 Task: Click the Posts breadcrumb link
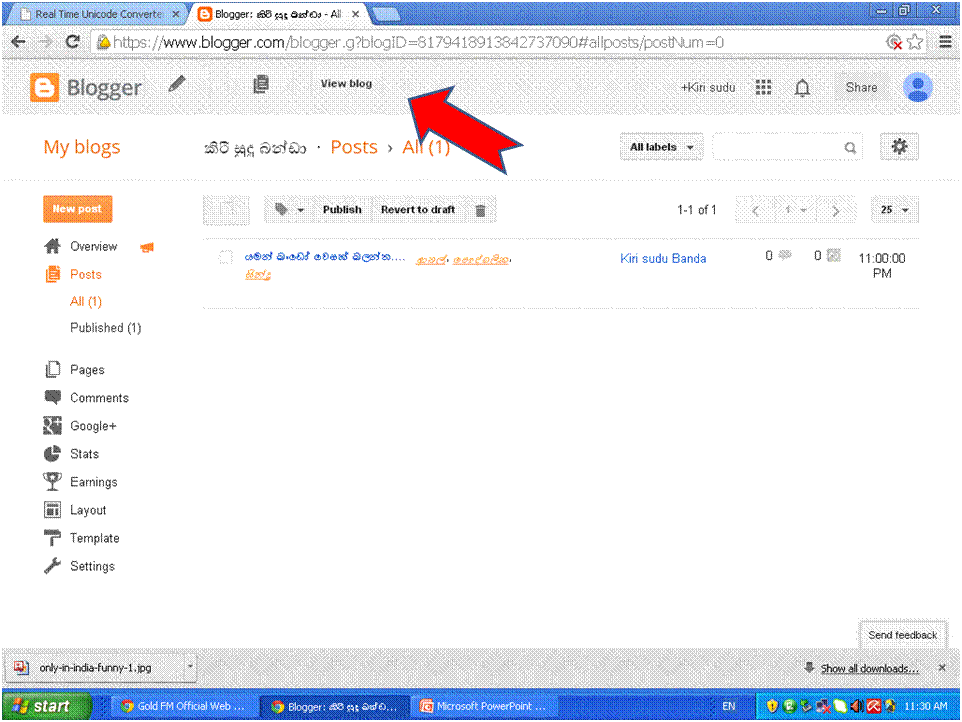354,147
